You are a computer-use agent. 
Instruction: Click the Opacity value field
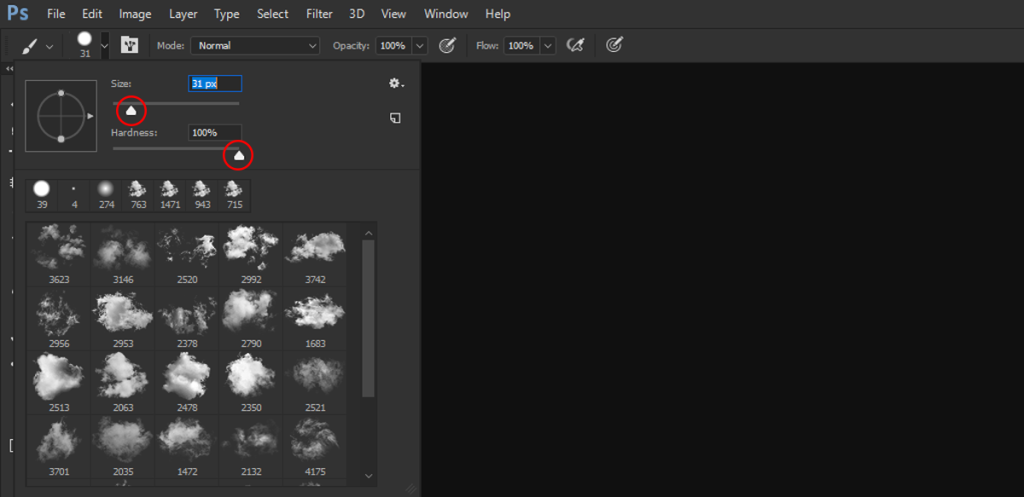pyautogui.click(x=393, y=46)
